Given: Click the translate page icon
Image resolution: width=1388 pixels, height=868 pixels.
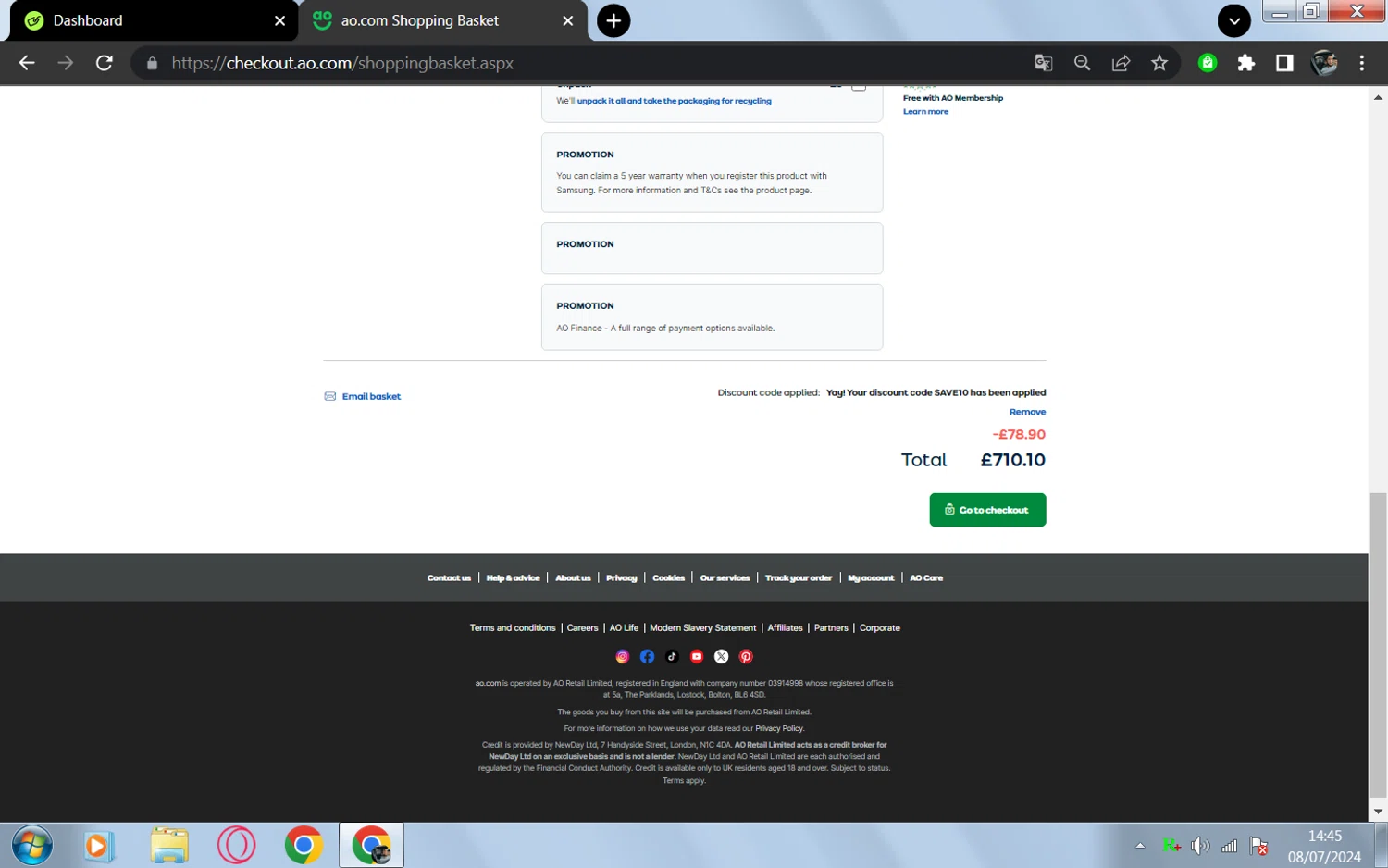Looking at the screenshot, I should click(x=1044, y=63).
